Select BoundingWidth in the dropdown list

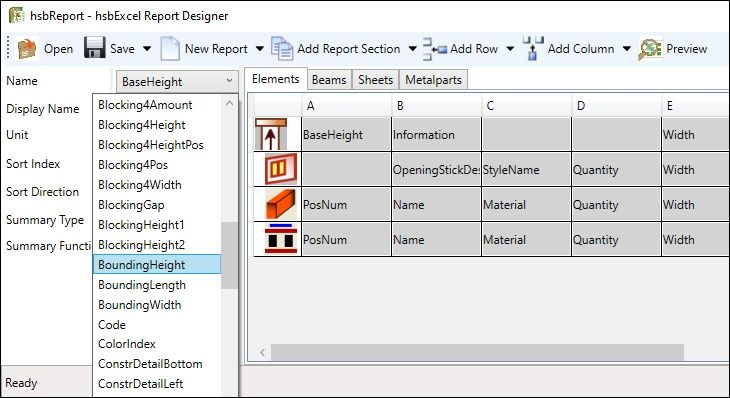pos(156,304)
